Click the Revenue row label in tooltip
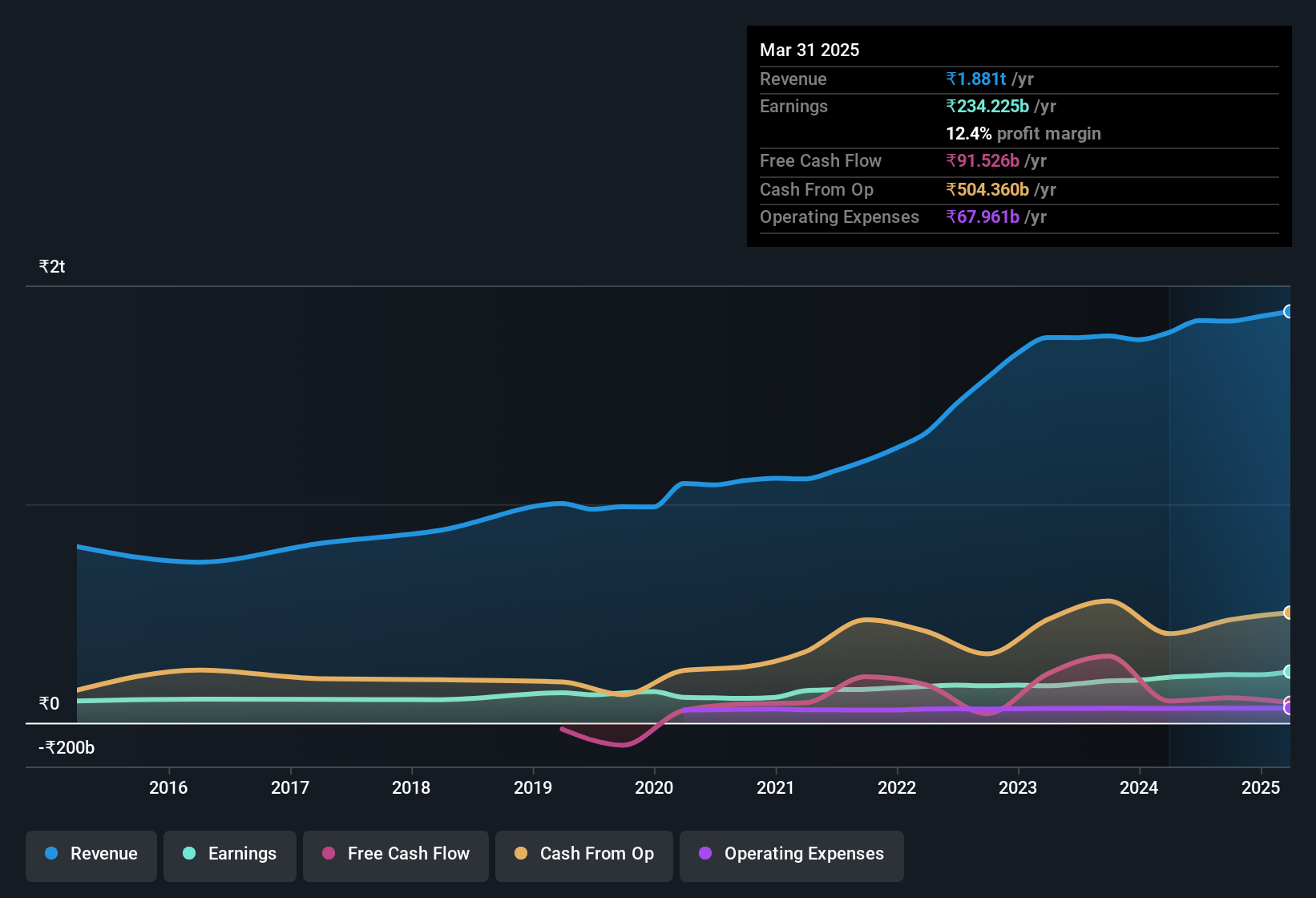The width and height of the screenshot is (1316, 898). point(793,79)
